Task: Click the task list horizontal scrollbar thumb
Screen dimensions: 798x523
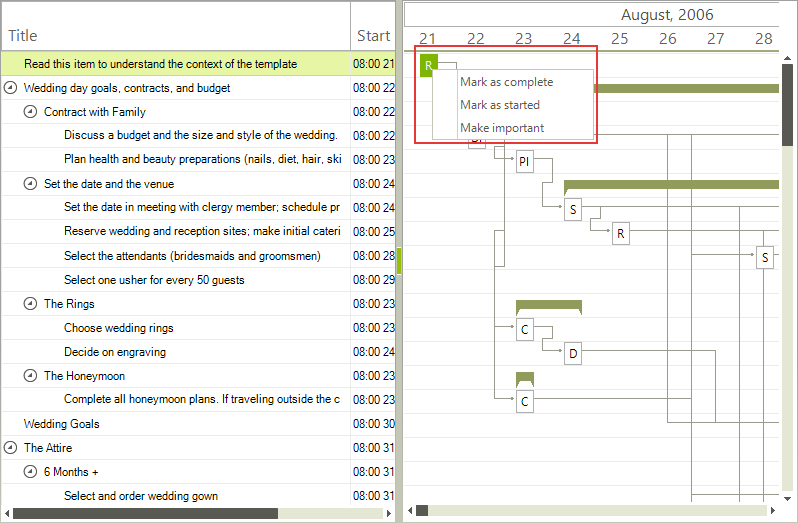Action: pos(146,513)
